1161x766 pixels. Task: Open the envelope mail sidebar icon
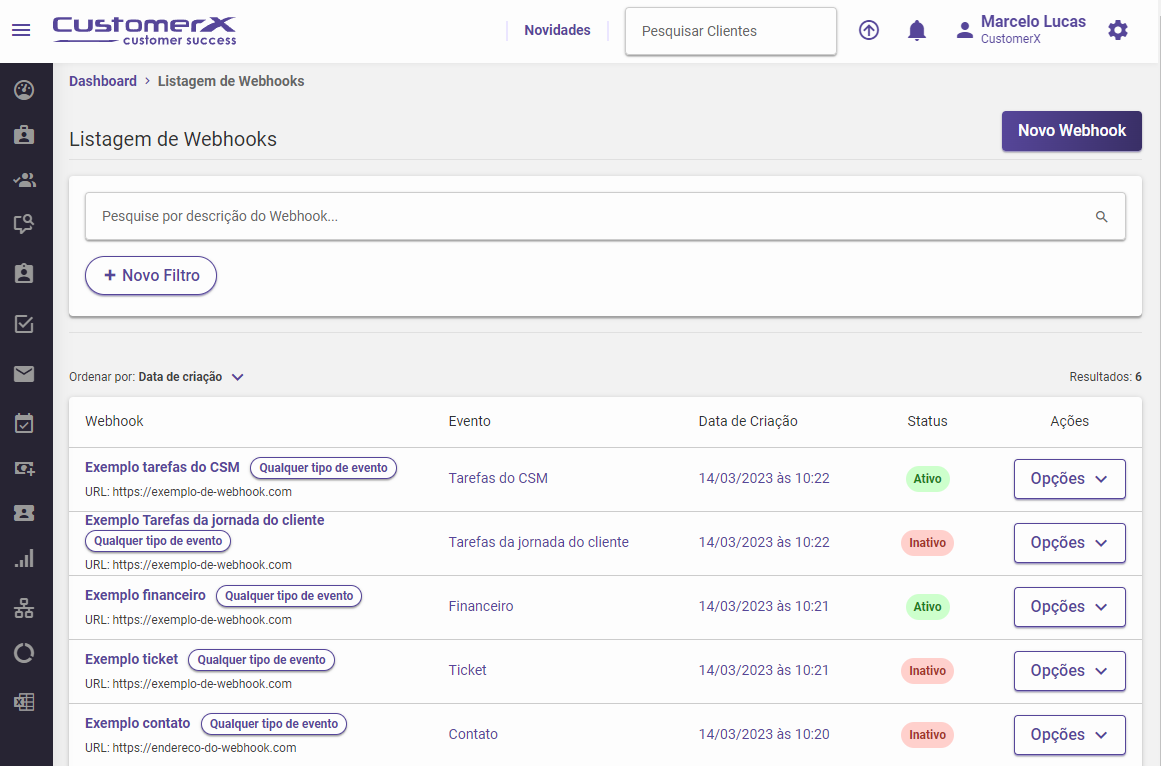click(24, 374)
